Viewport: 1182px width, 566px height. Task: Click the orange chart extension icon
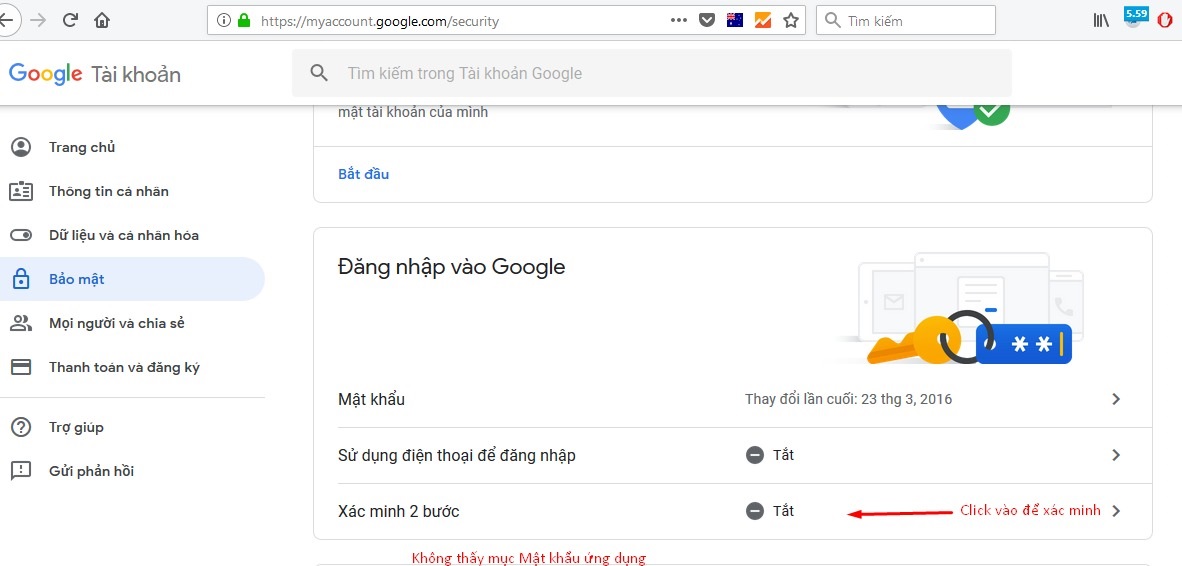(763, 20)
